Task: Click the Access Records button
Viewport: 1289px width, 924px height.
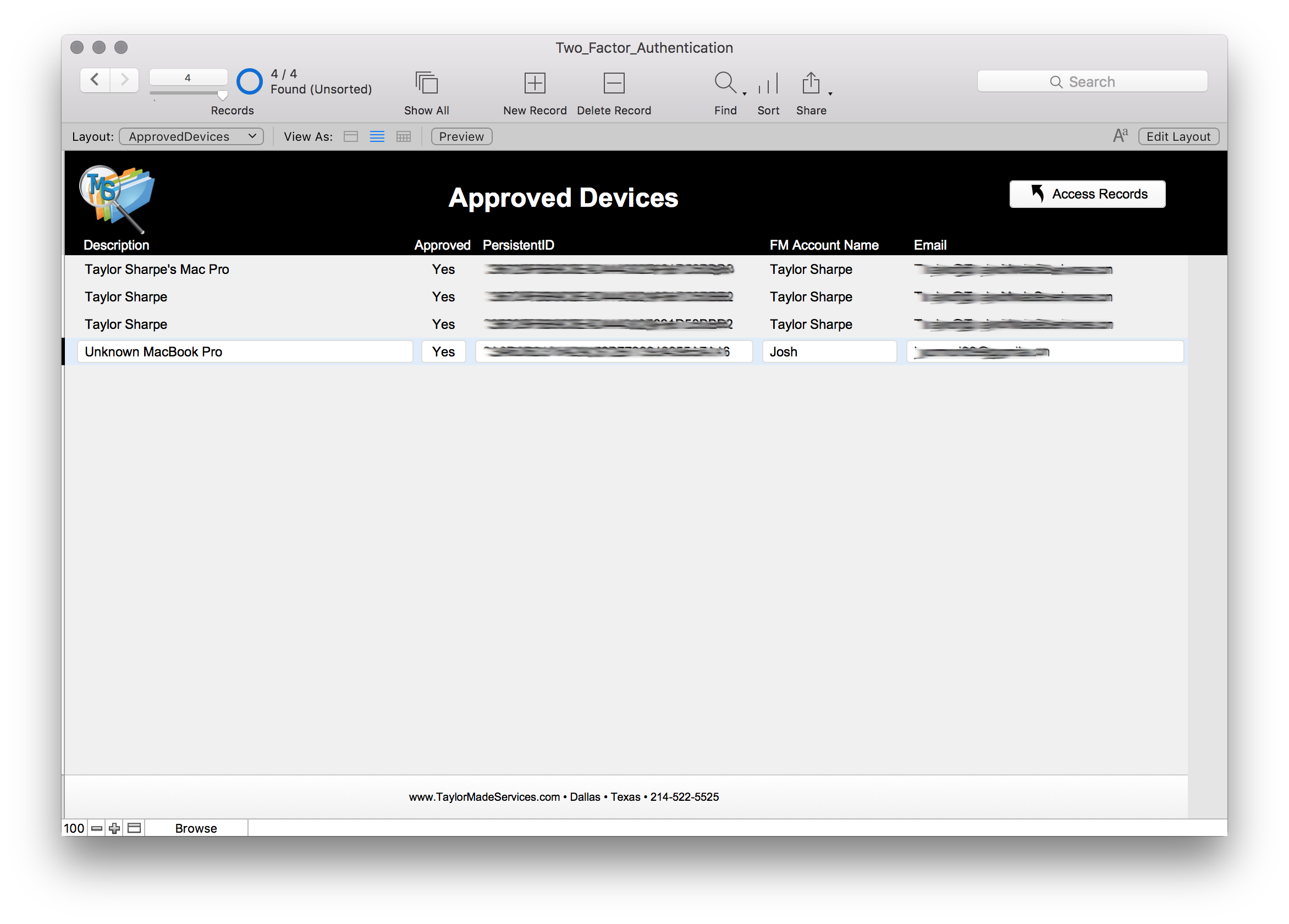Action: [1087, 194]
